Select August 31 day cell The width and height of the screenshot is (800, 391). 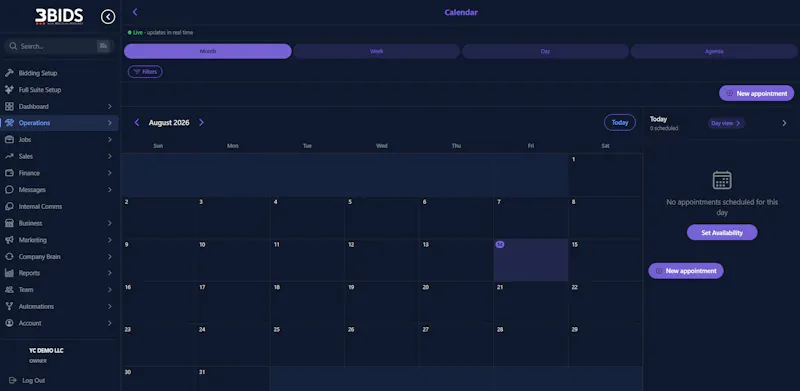point(233,379)
